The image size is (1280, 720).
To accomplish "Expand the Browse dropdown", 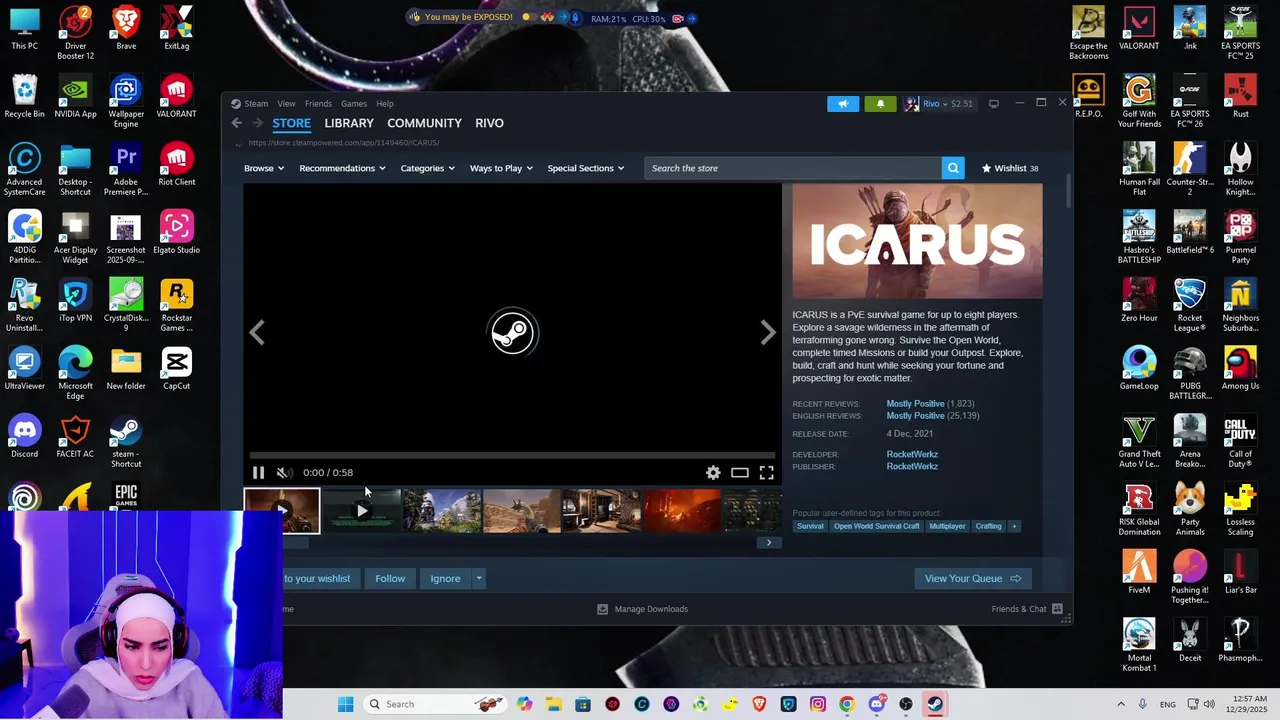I will point(264,168).
